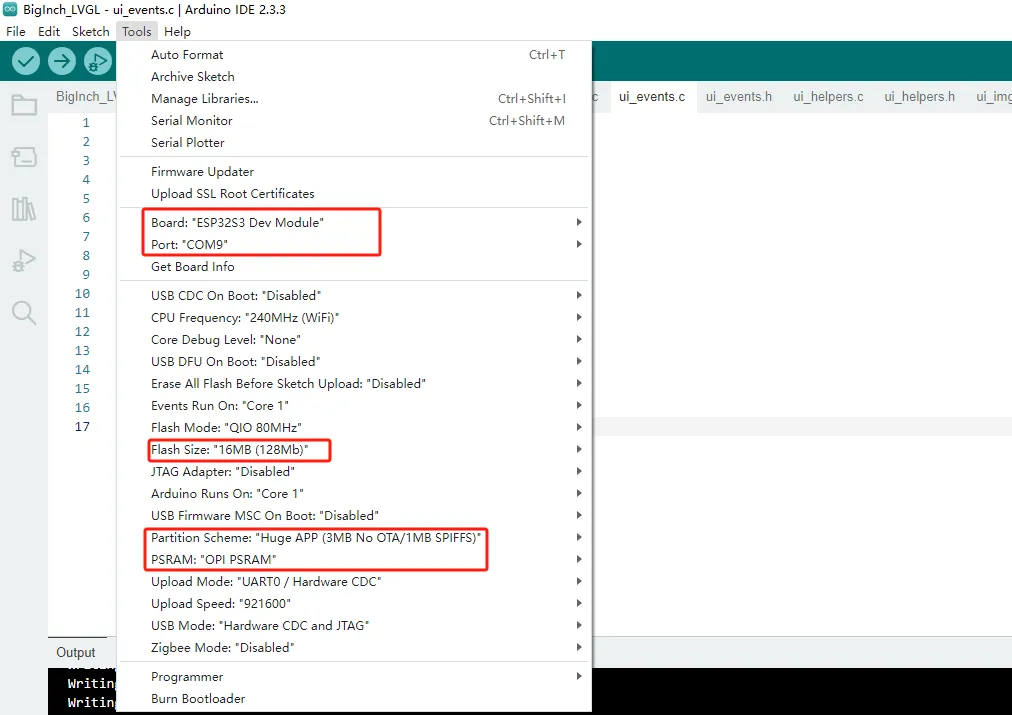
Task: Start Debugging with the toolbar debug icon
Action: pos(98,61)
